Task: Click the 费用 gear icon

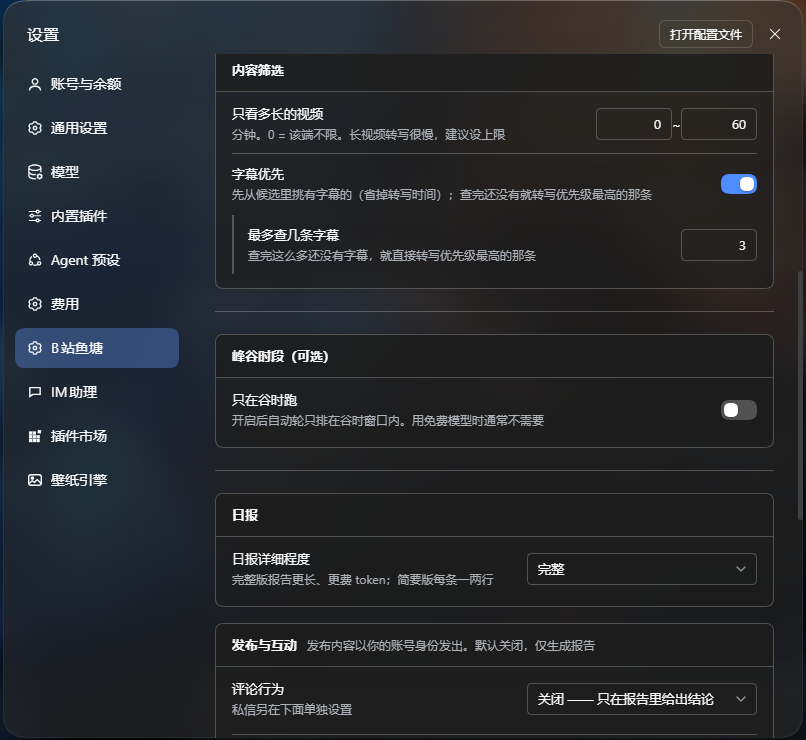Action: (x=34, y=304)
